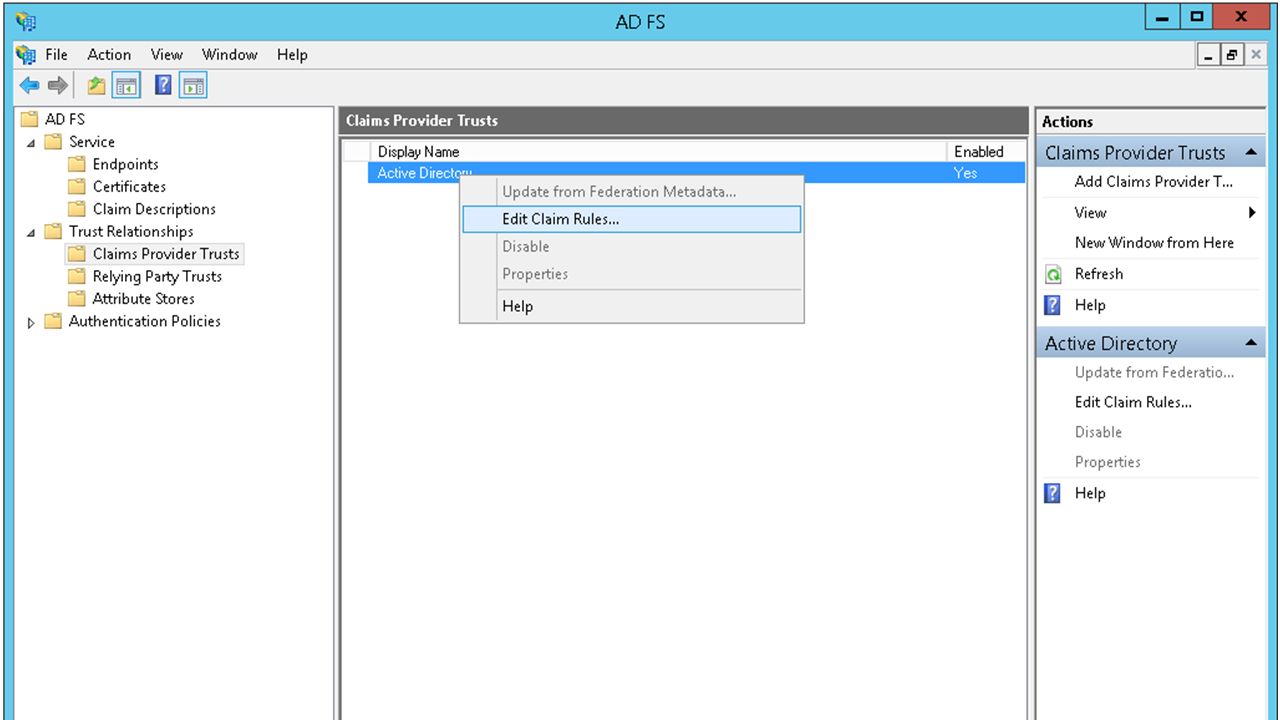Click the AD FS icon in title bar
Viewport: 1280px width, 720px height.
tap(26, 20)
